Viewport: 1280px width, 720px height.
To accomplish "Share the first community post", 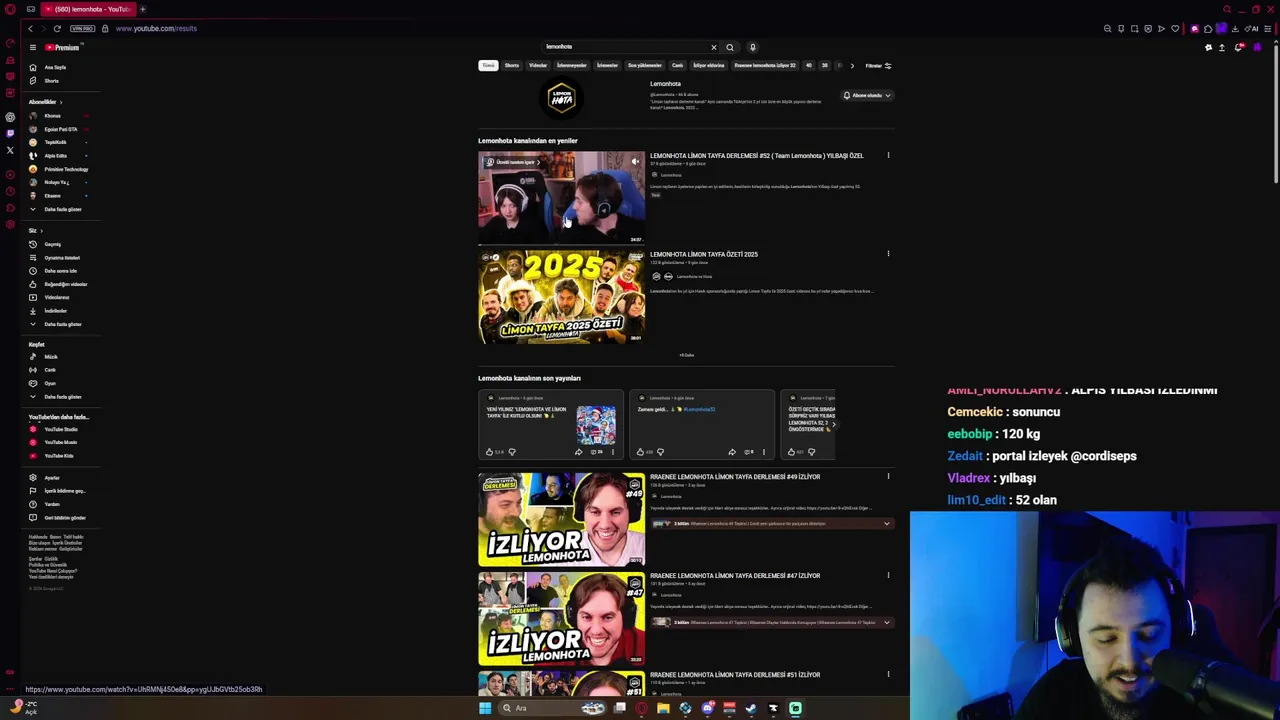I will point(578,452).
